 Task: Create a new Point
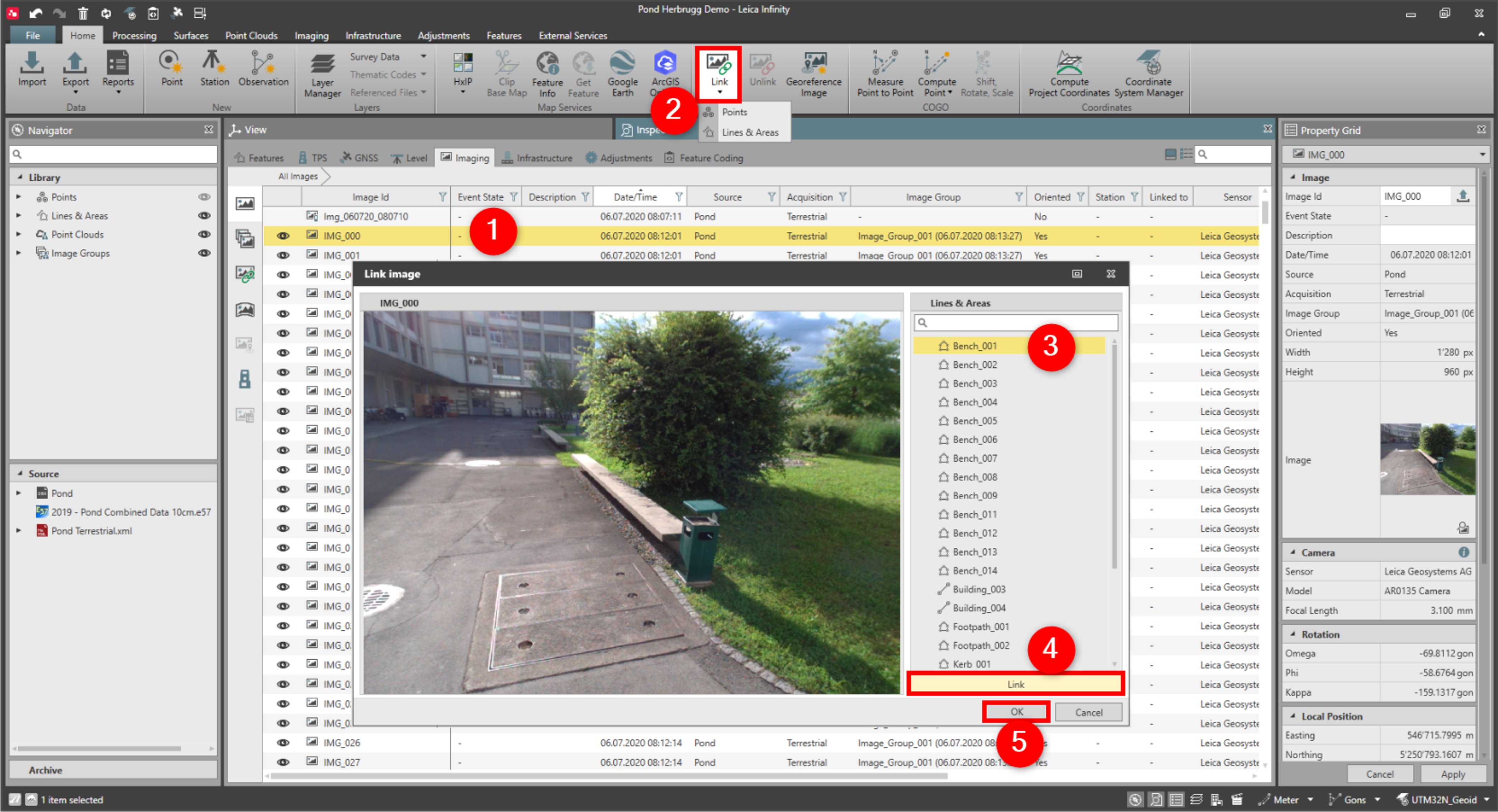click(x=171, y=69)
